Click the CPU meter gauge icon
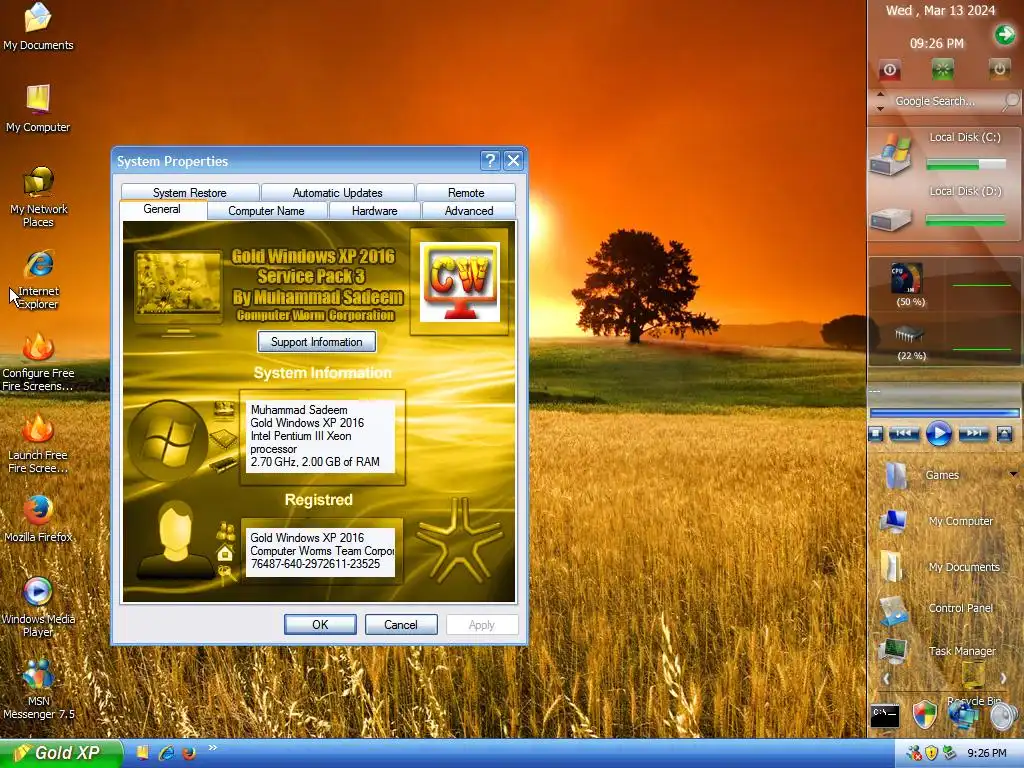This screenshot has height=768, width=1024. [x=907, y=278]
